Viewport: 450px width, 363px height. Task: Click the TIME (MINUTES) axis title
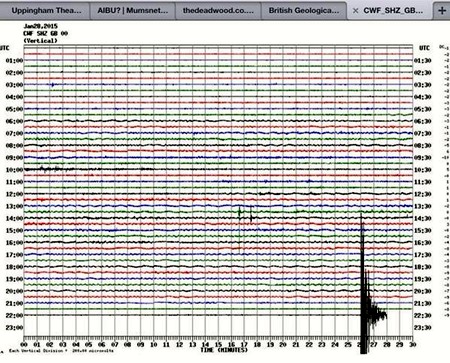224,350
